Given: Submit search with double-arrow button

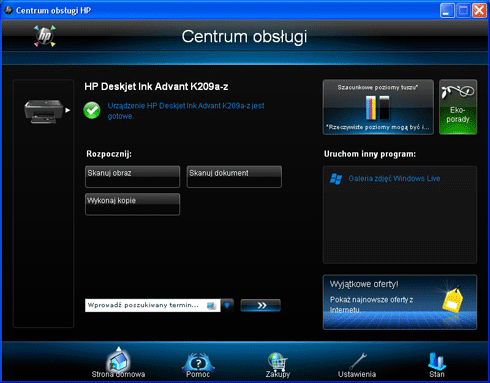Looking at the screenshot, I should [x=261, y=305].
